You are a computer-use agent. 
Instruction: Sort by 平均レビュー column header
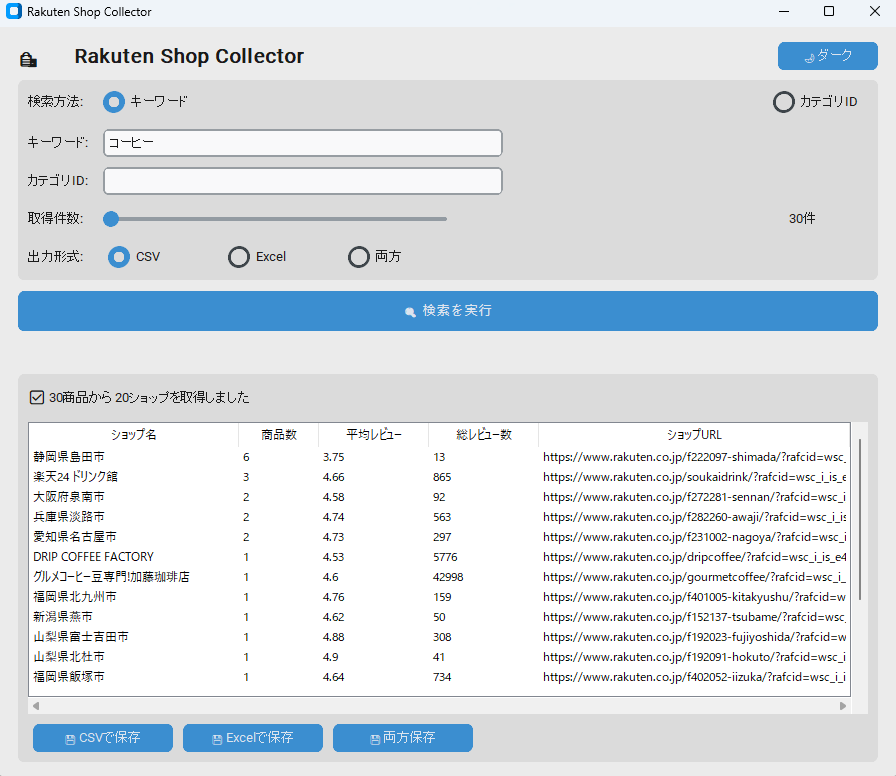[x=374, y=434]
